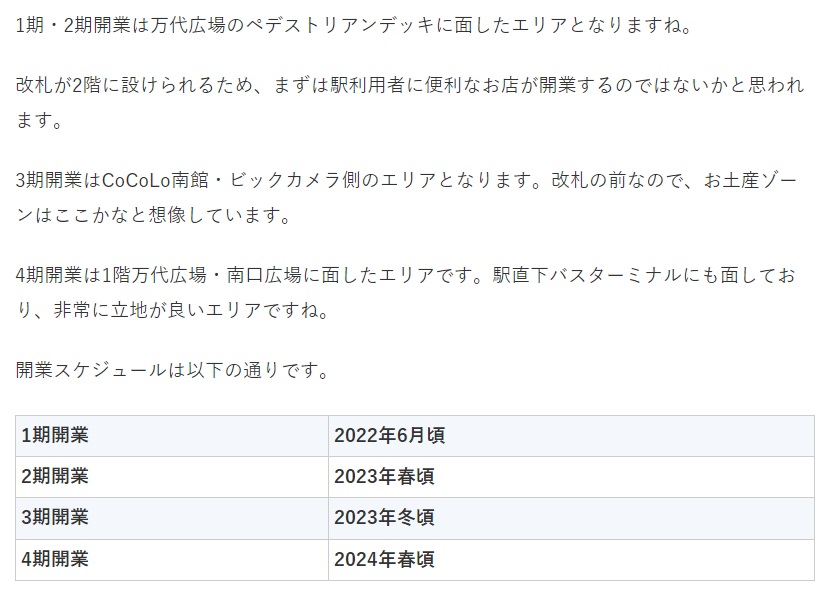
Task: Click the 2023年冬頃 date cell
Action: [571, 518]
